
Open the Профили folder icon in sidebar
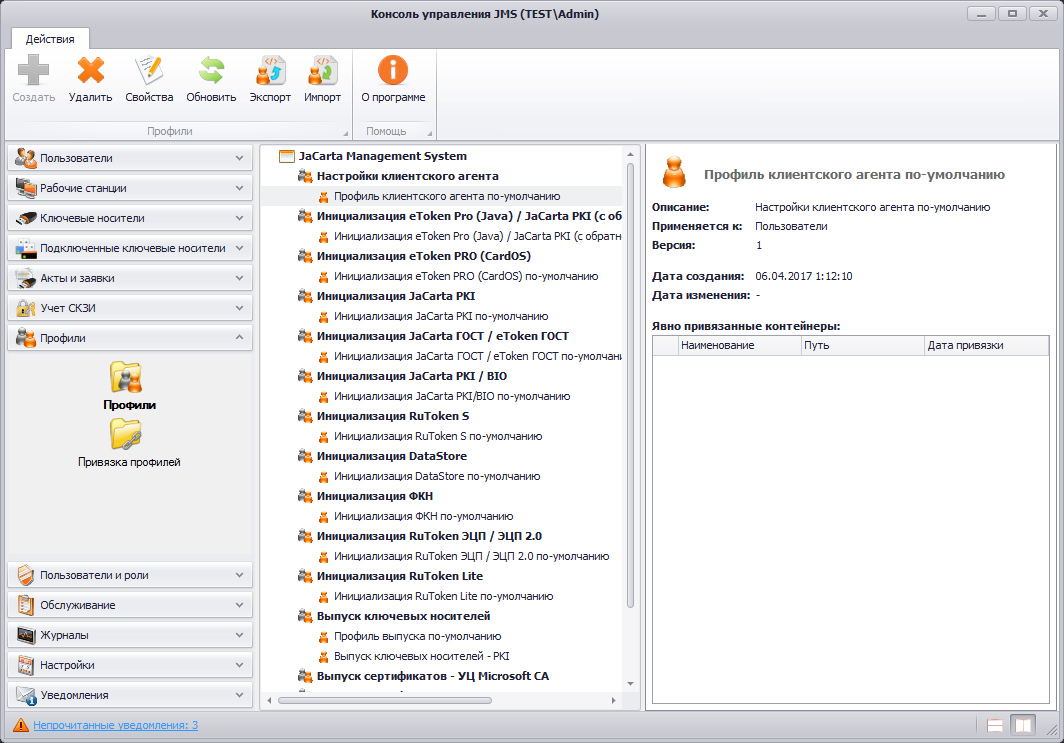[x=127, y=377]
